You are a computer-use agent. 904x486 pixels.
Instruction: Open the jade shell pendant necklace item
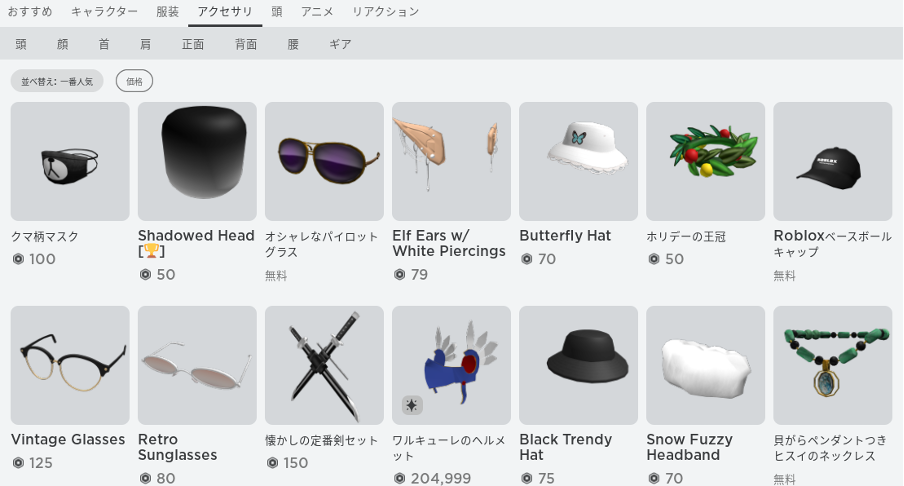coord(833,366)
